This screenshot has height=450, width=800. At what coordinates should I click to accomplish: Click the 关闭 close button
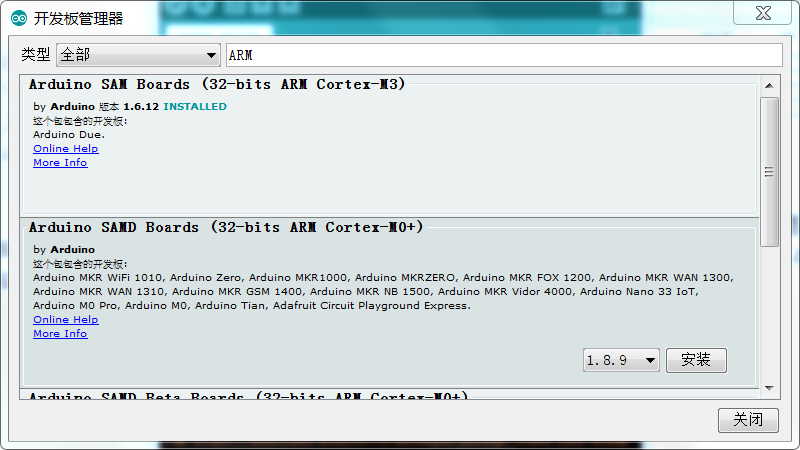point(748,420)
